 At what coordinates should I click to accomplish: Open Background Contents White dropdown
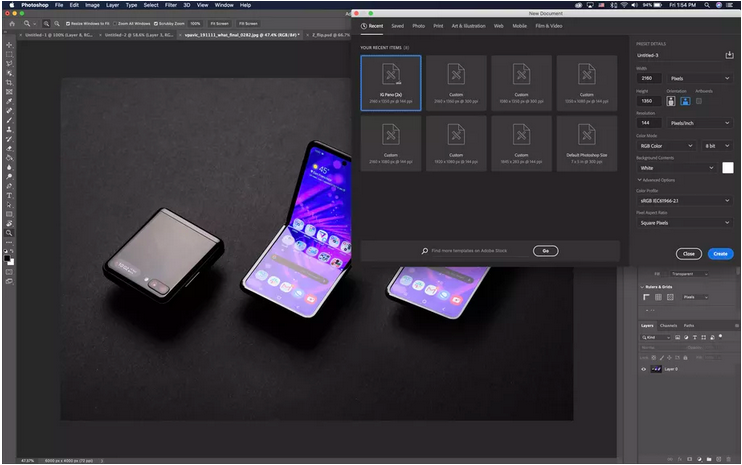pyautogui.click(x=677, y=168)
